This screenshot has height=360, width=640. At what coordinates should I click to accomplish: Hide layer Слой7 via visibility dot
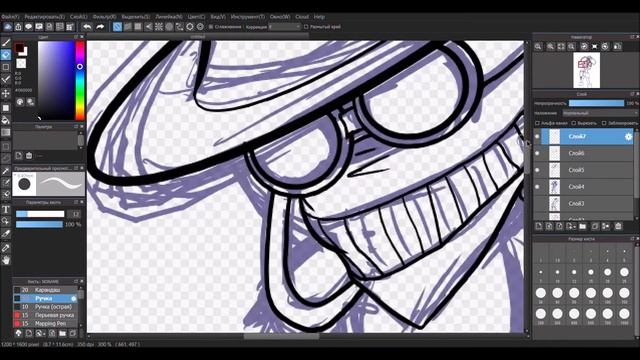pyautogui.click(x=537, y=137)
